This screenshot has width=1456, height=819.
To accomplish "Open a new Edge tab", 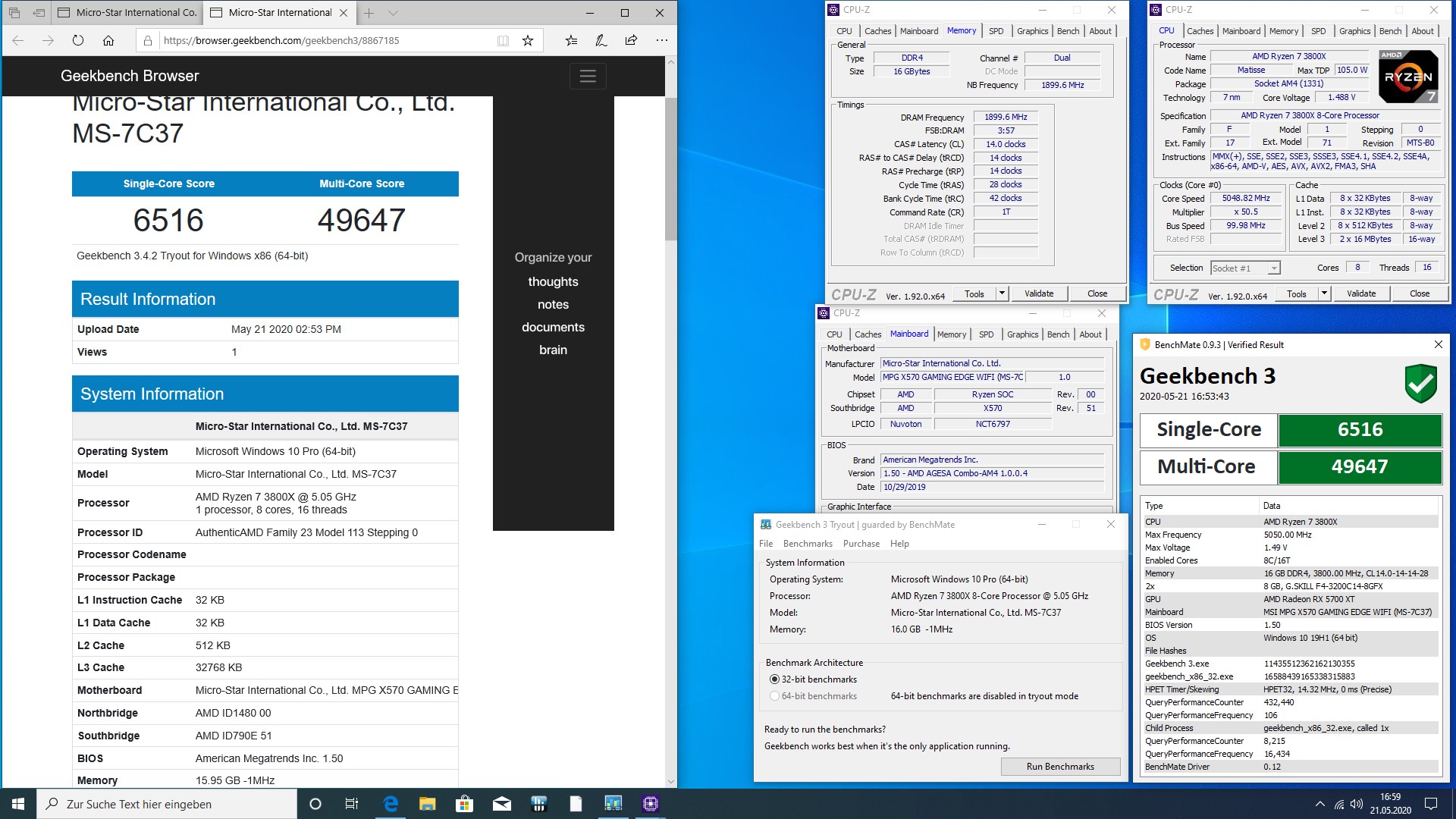I will [369, 13].
